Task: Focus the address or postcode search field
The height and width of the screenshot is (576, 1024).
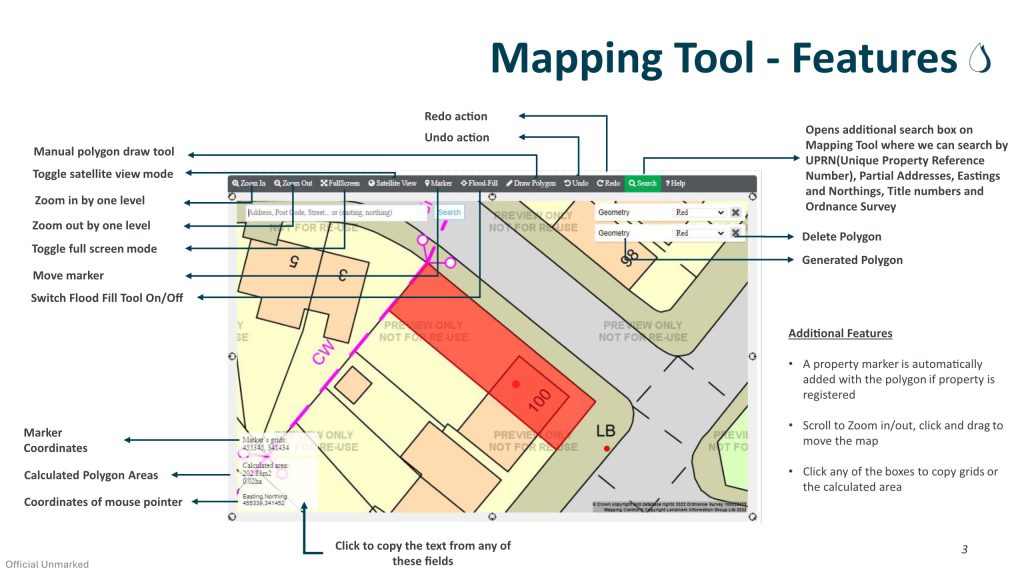Action: 336,212
